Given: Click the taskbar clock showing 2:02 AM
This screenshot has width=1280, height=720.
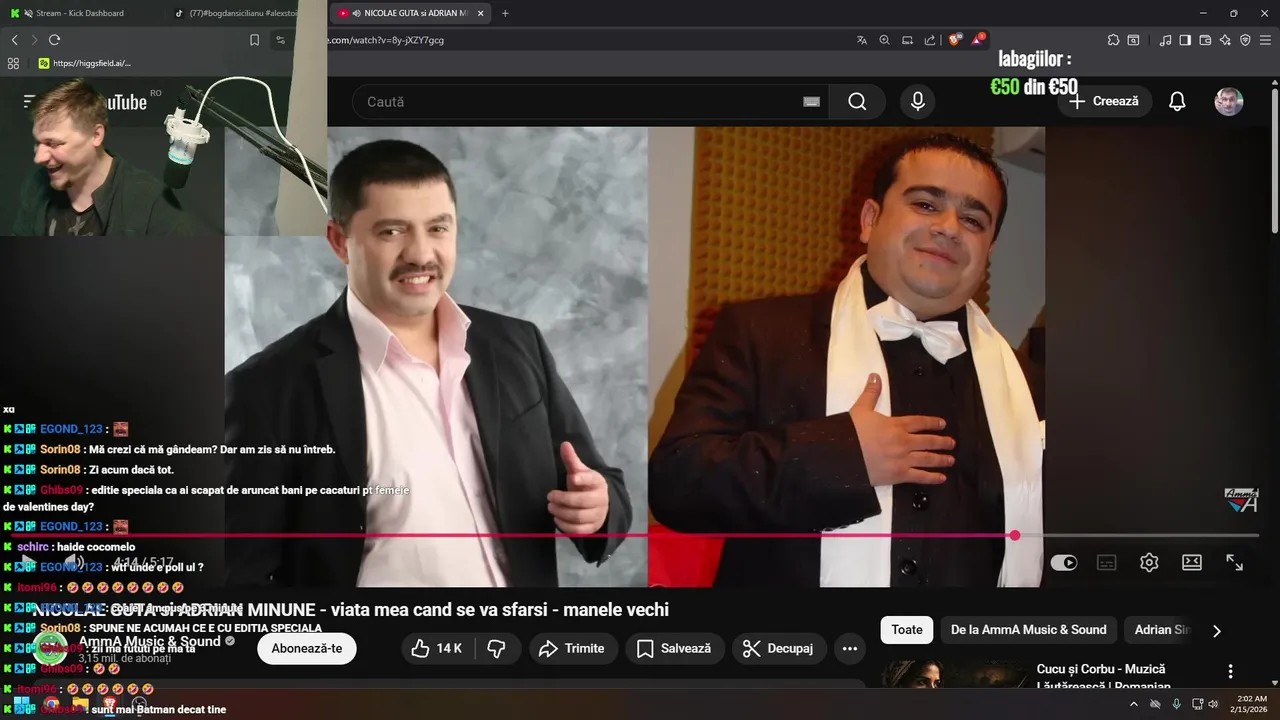Looking at the screenshot, I should pyautogui.click(x=1252, y=704).
